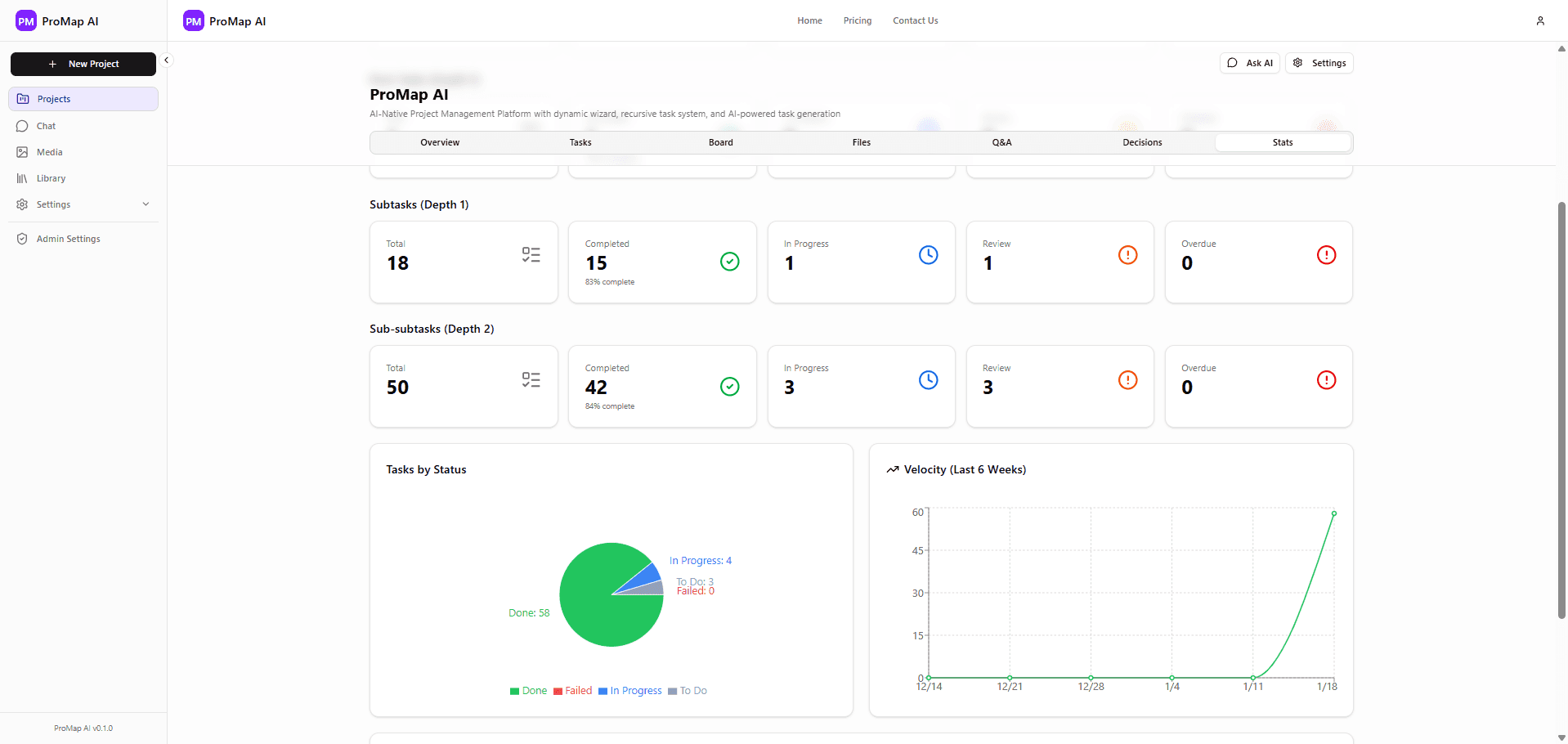Click the overdue warning icon on Sub-subtasks row
The width and height of the screenshot is (1568, 744).
(x=1326, y=379)
